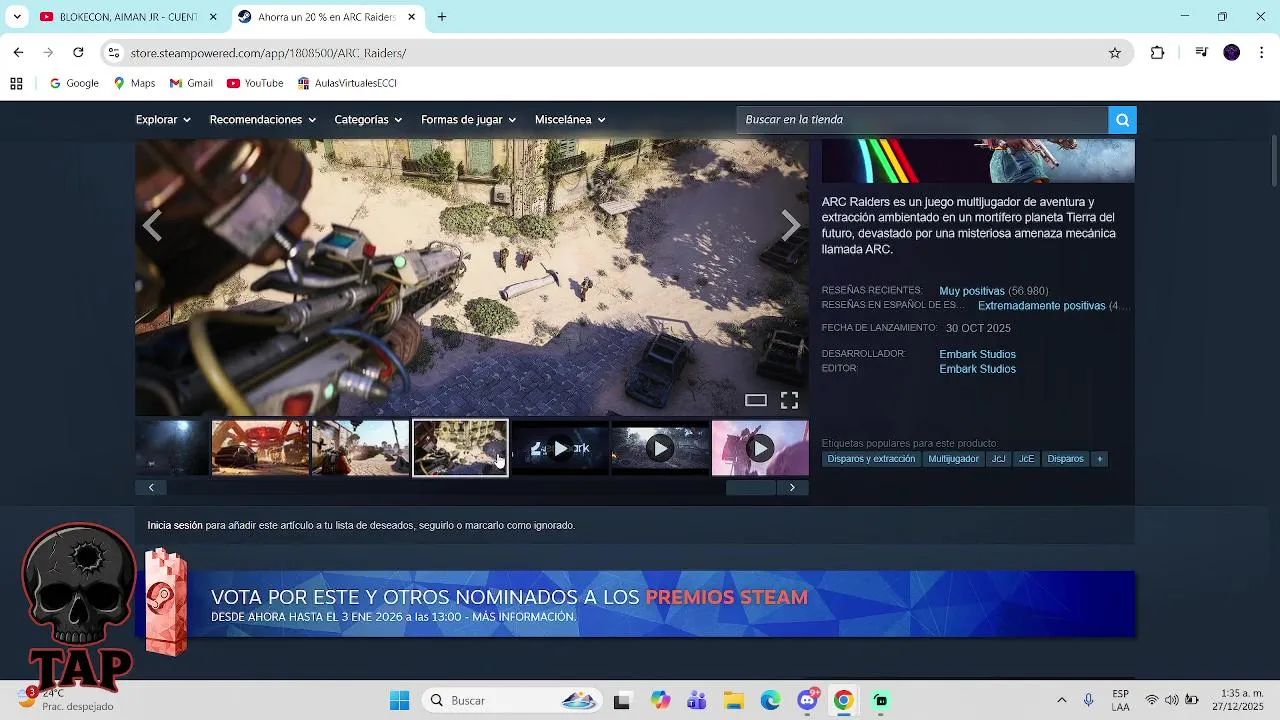The width and height of the screenshot is (1280, 720).
Task: Expand Formas de jugar menu
Action: click(468, 120)
